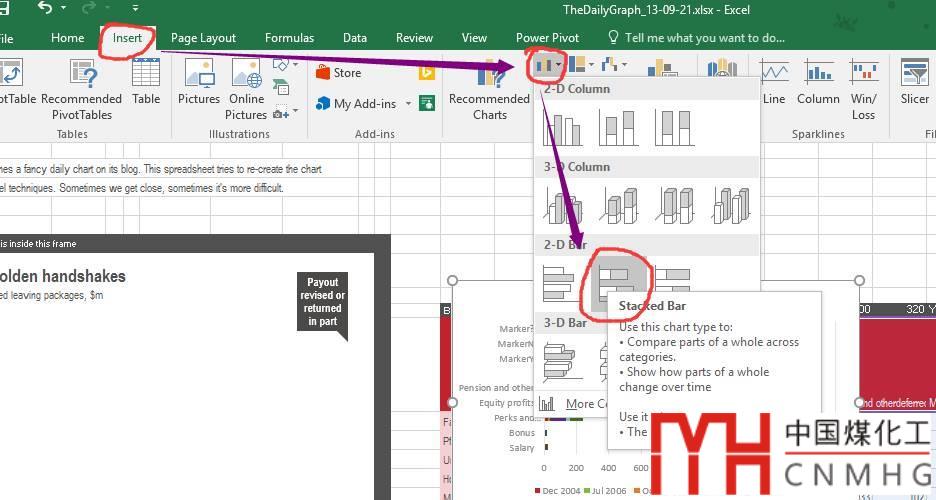This screenshot has width=936, height=500.
Task: Open the Data ribbon tab
Action: pyautogui.click(x=355, y=38)
